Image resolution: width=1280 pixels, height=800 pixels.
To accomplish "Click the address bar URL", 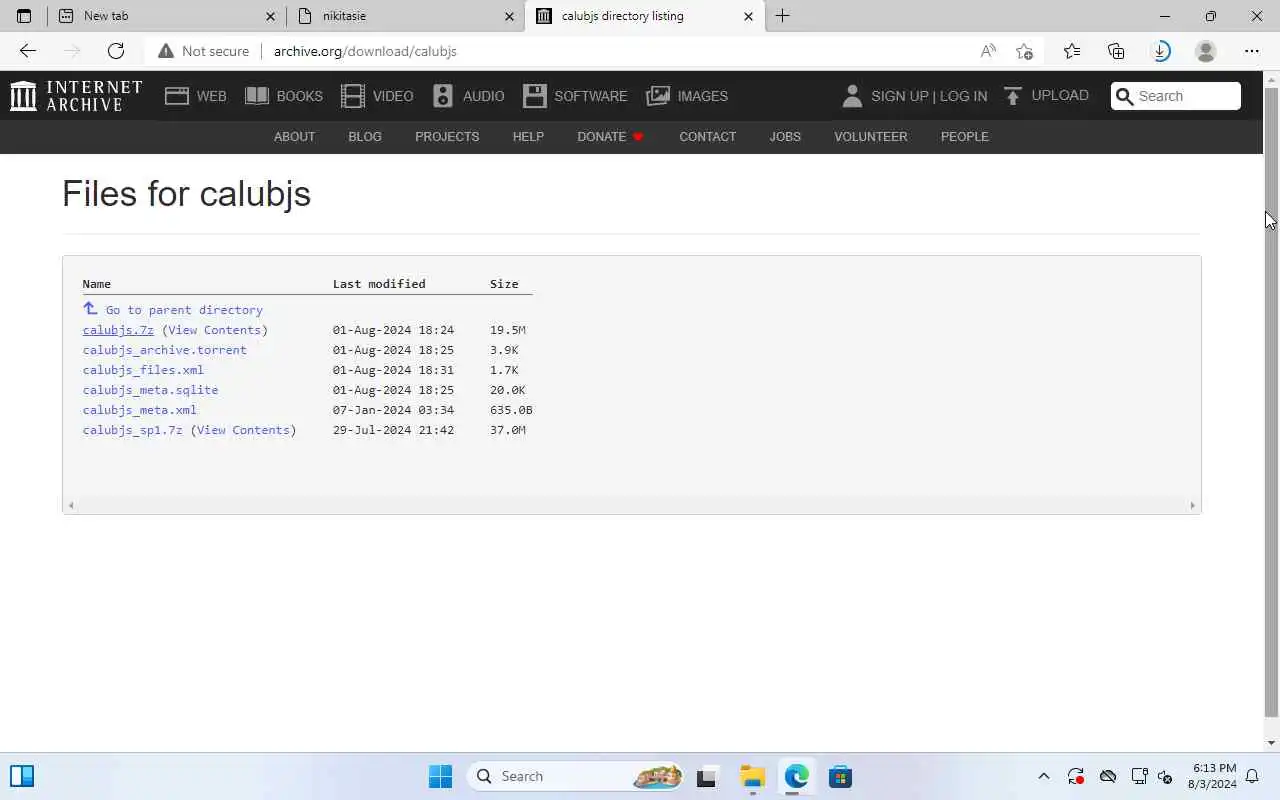I will (365, 51).
